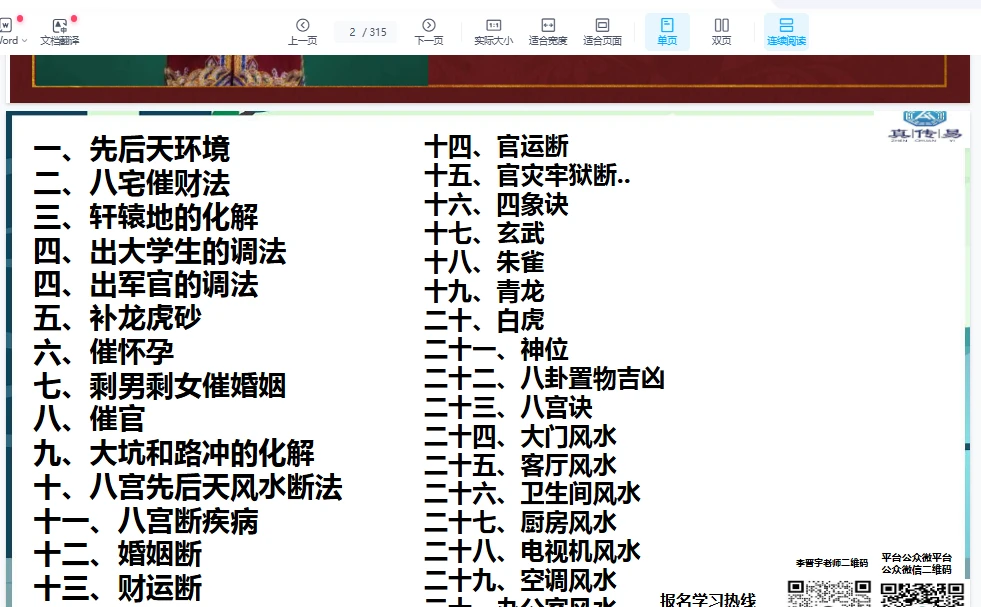981x607 pixels.
Task: Click the heading 一、先后天环境
Action: tap(131, 150)
